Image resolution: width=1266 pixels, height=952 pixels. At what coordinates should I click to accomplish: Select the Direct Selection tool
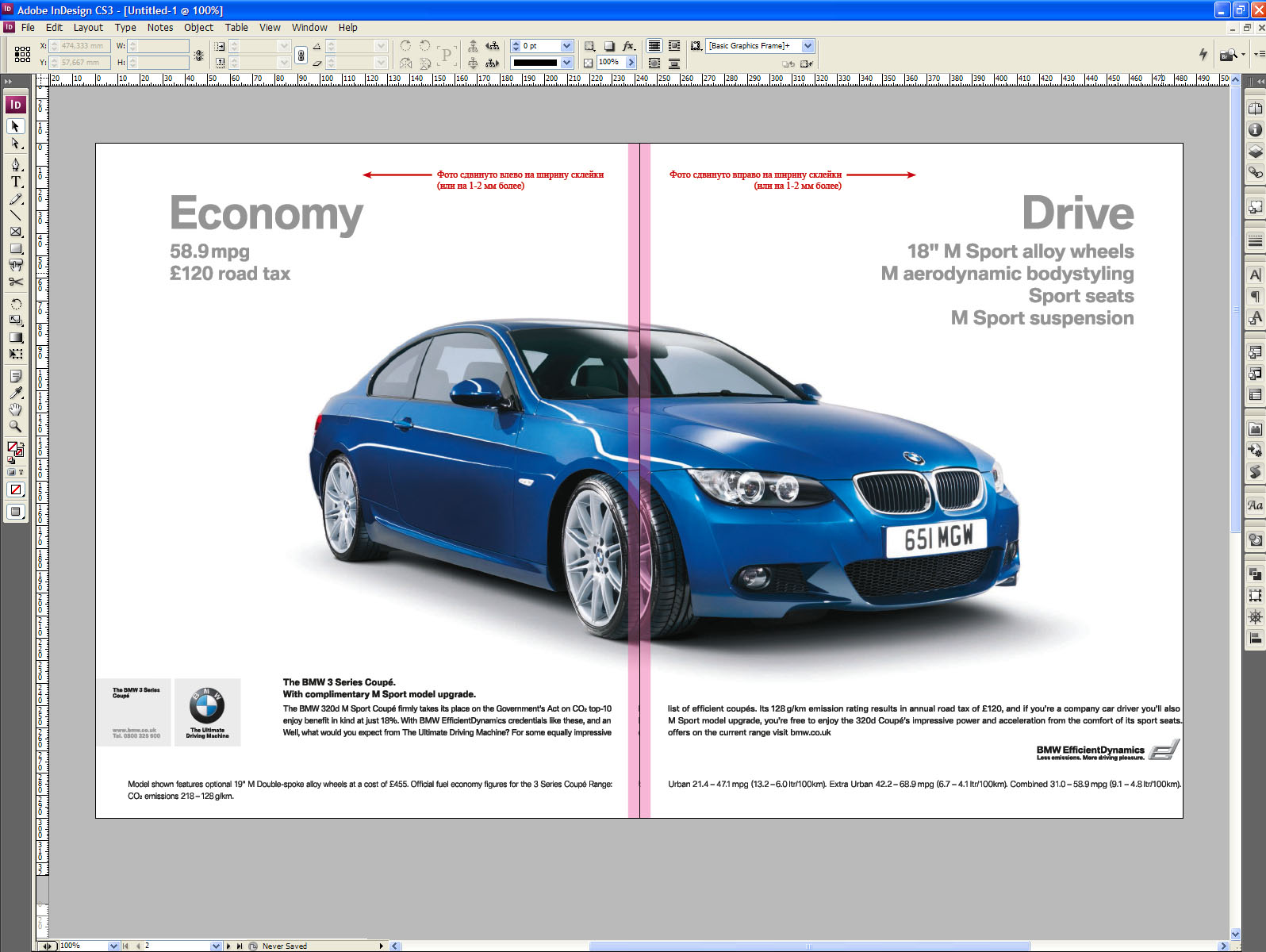pos(15,144)
